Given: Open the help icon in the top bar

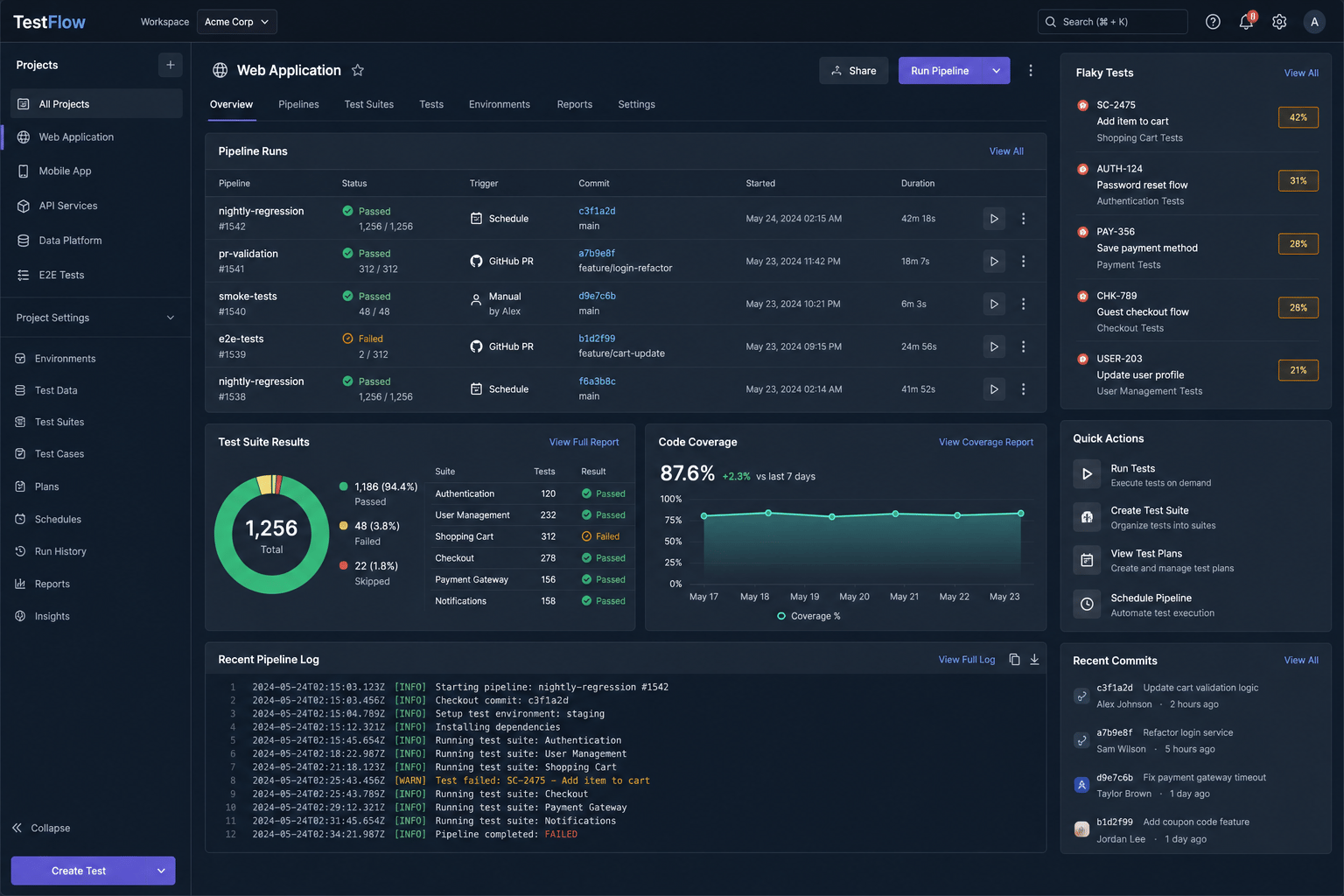Looking at the screenshot, I should tap(1213, 22).
